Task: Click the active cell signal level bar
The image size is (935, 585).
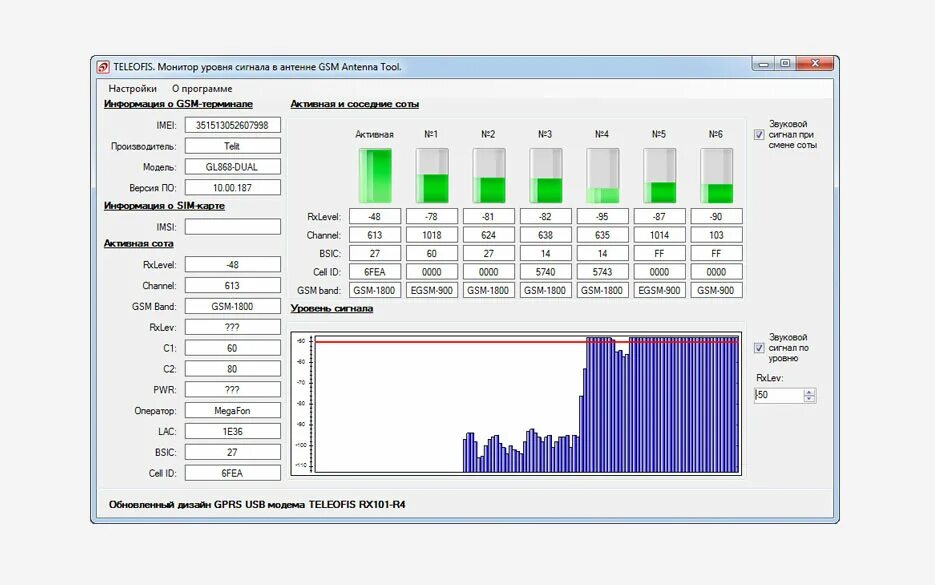Action: coord(375,176)
